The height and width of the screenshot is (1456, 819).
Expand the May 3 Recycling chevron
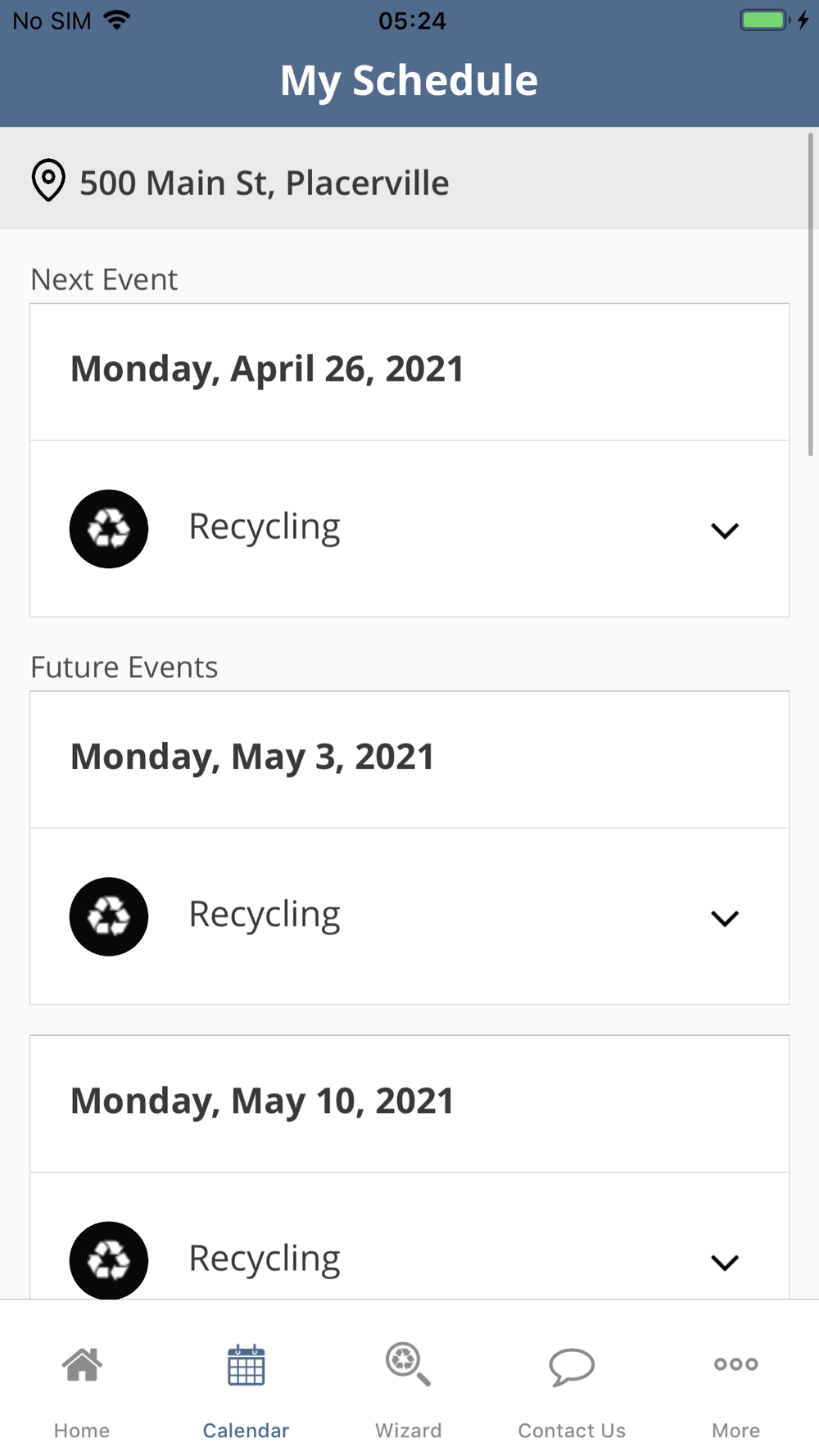point(725,918)
